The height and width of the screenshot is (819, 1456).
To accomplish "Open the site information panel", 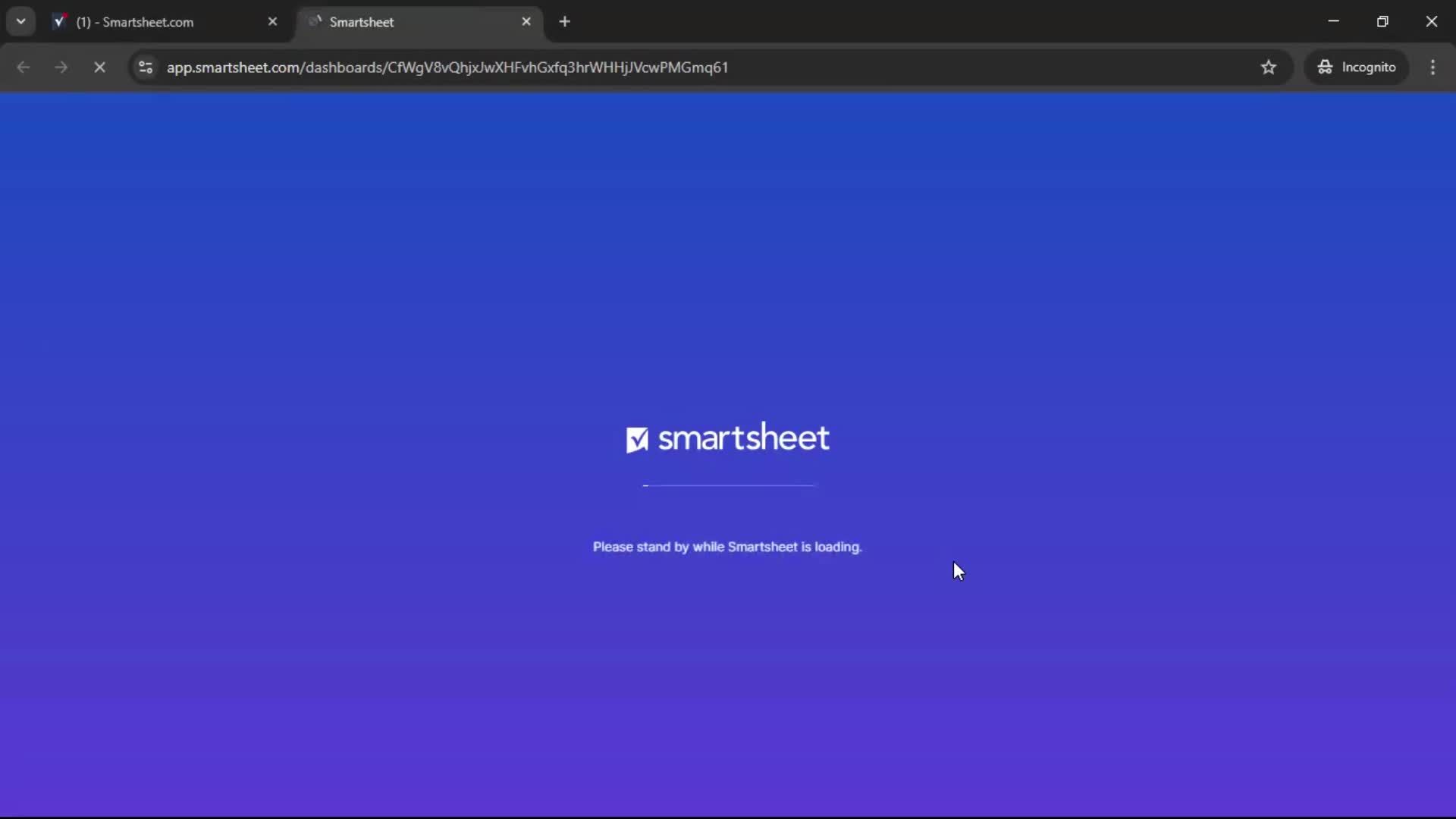I will click(x=145, y=67).
